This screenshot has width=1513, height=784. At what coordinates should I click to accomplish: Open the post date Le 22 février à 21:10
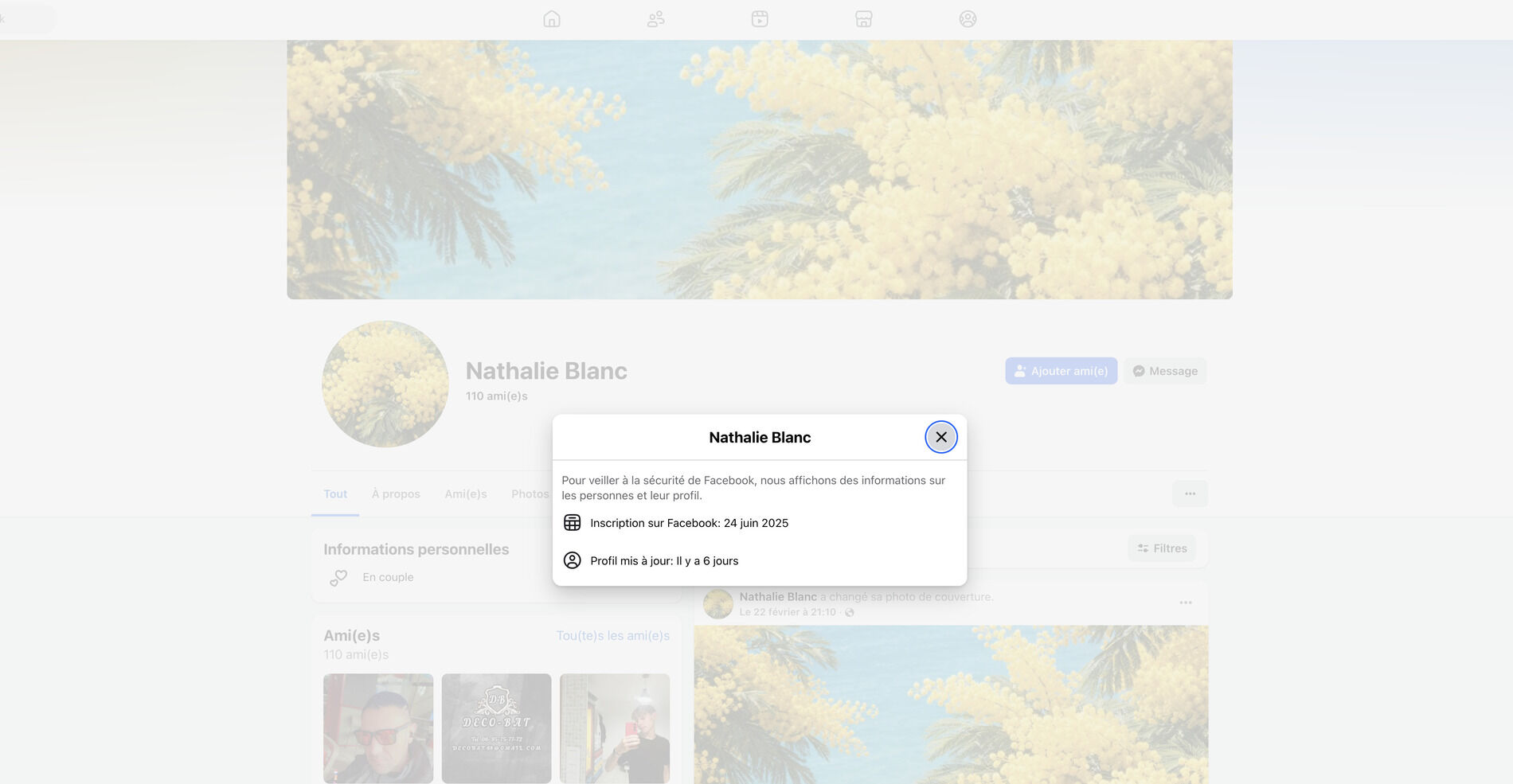tap(788, 612)
